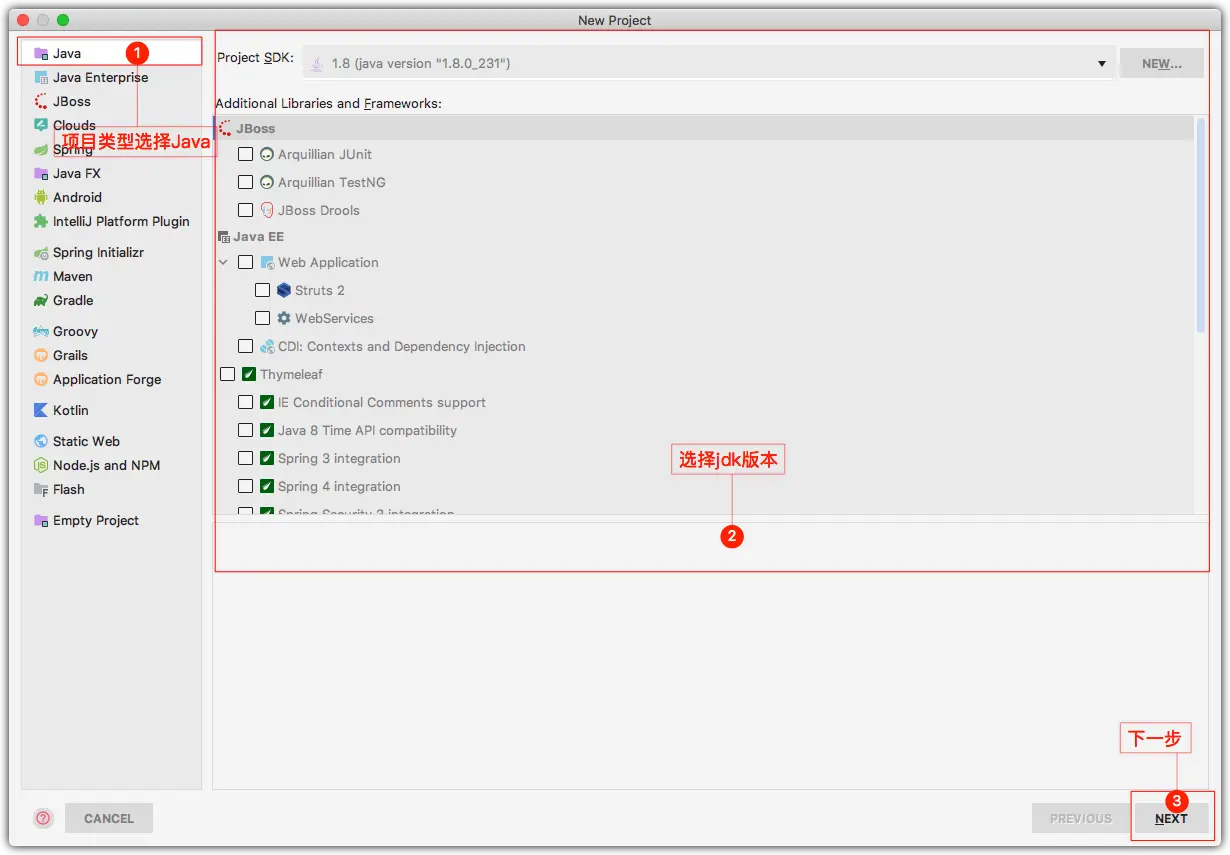Collapse the Web Application tree node
Screen dimensions: 1230x855
click(x=224, y=262)
